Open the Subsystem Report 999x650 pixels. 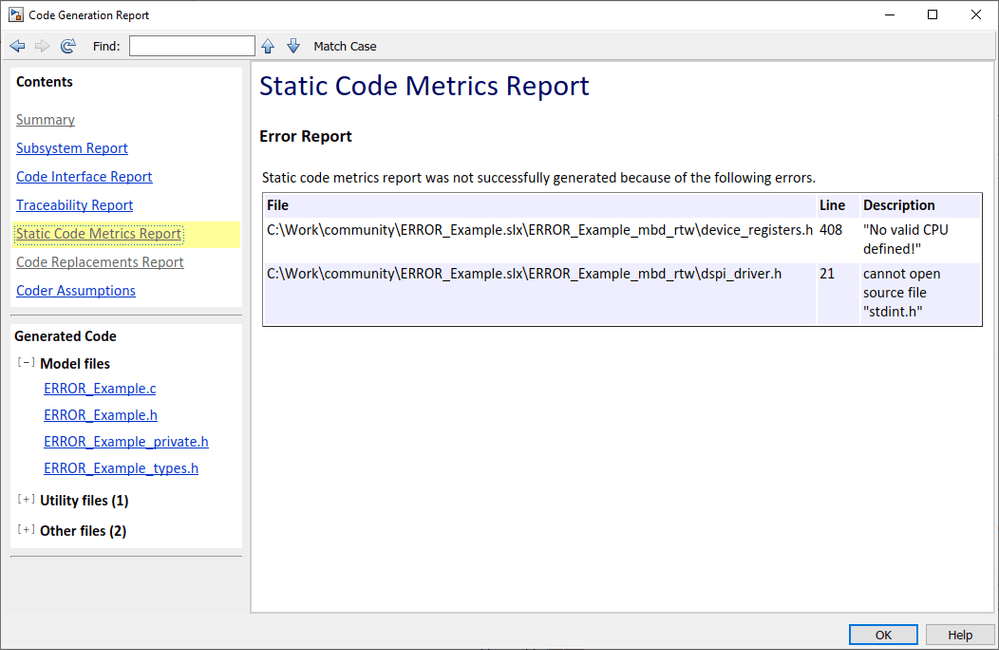coord(71,147)
